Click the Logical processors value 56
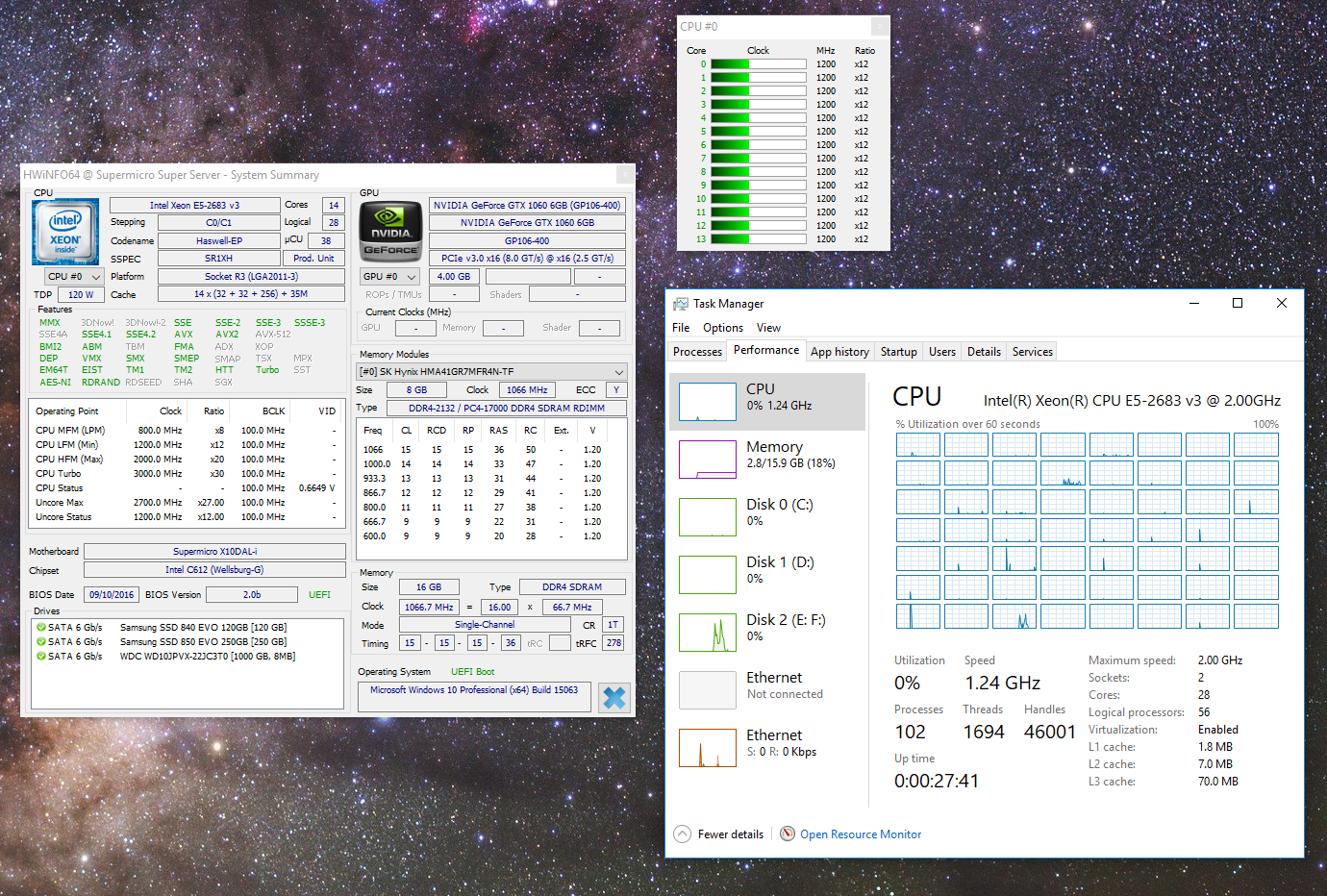Viewport: 1327px width, 896px height. click(1204, 712)
